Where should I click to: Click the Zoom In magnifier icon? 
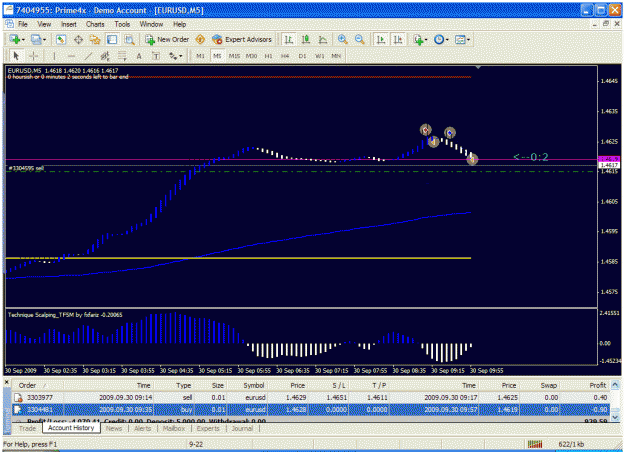342,39
